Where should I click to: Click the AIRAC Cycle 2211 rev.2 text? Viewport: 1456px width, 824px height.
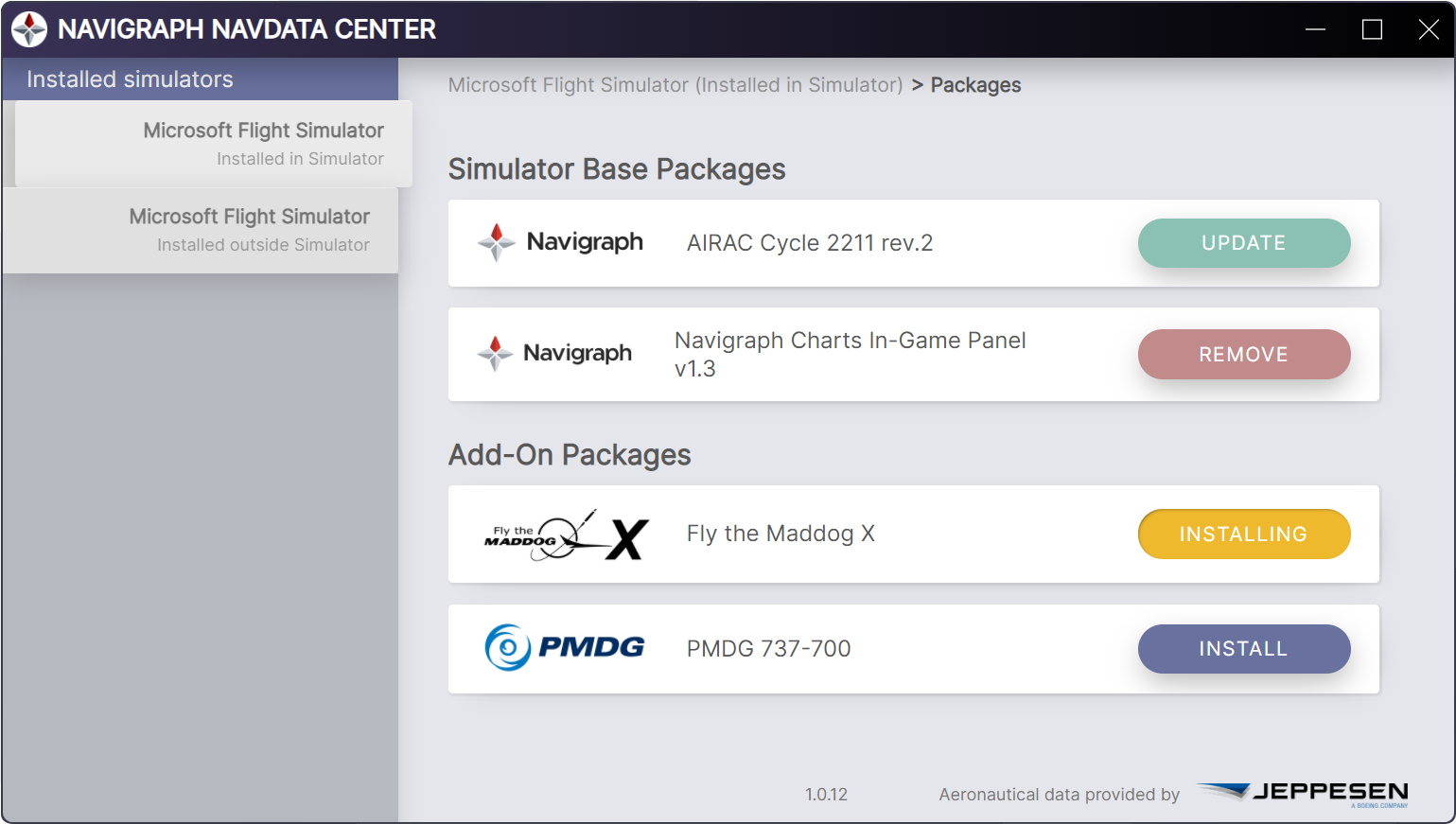810,243
